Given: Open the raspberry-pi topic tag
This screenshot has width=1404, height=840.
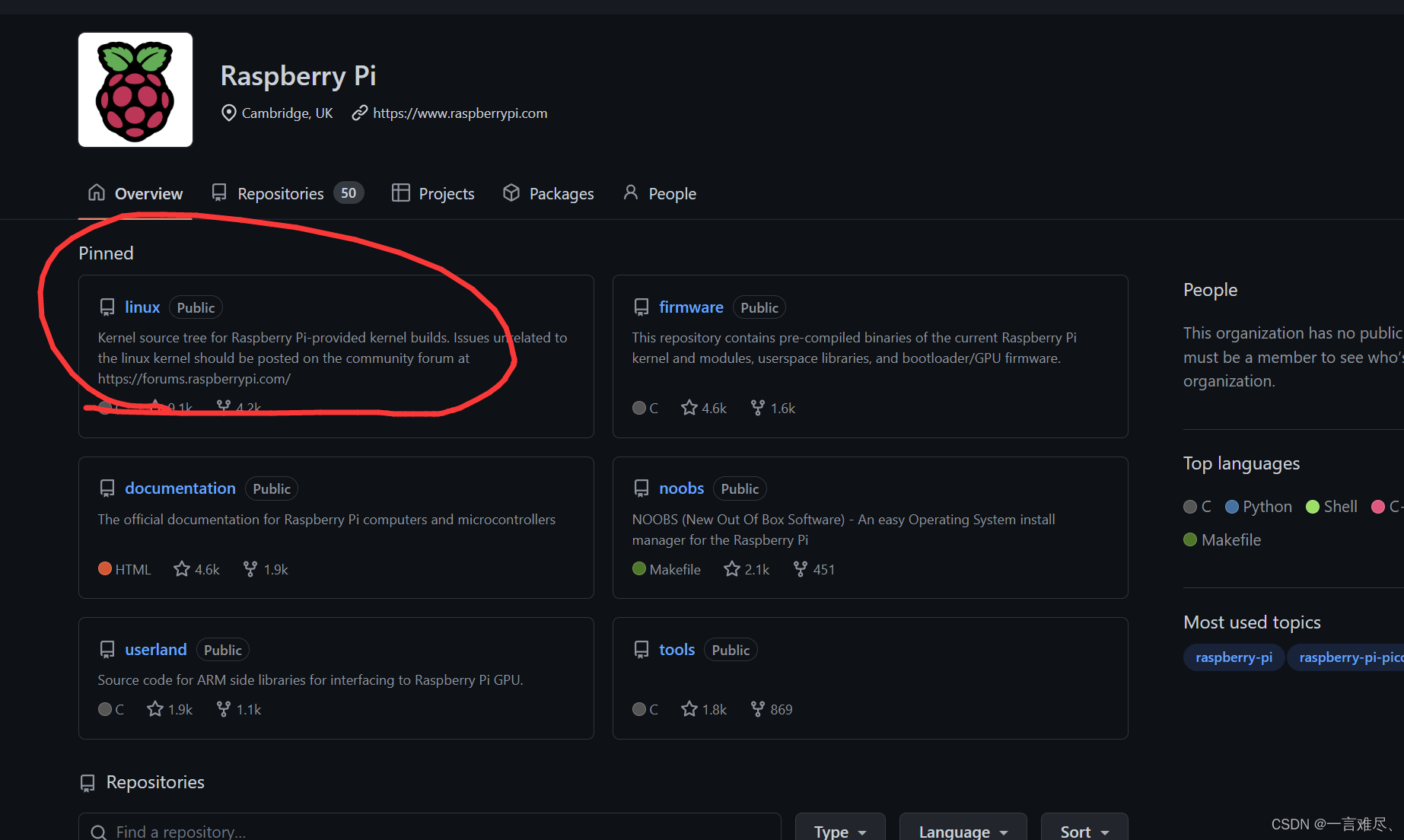Looking at the screenshot, I should (x=1234, y=657).
